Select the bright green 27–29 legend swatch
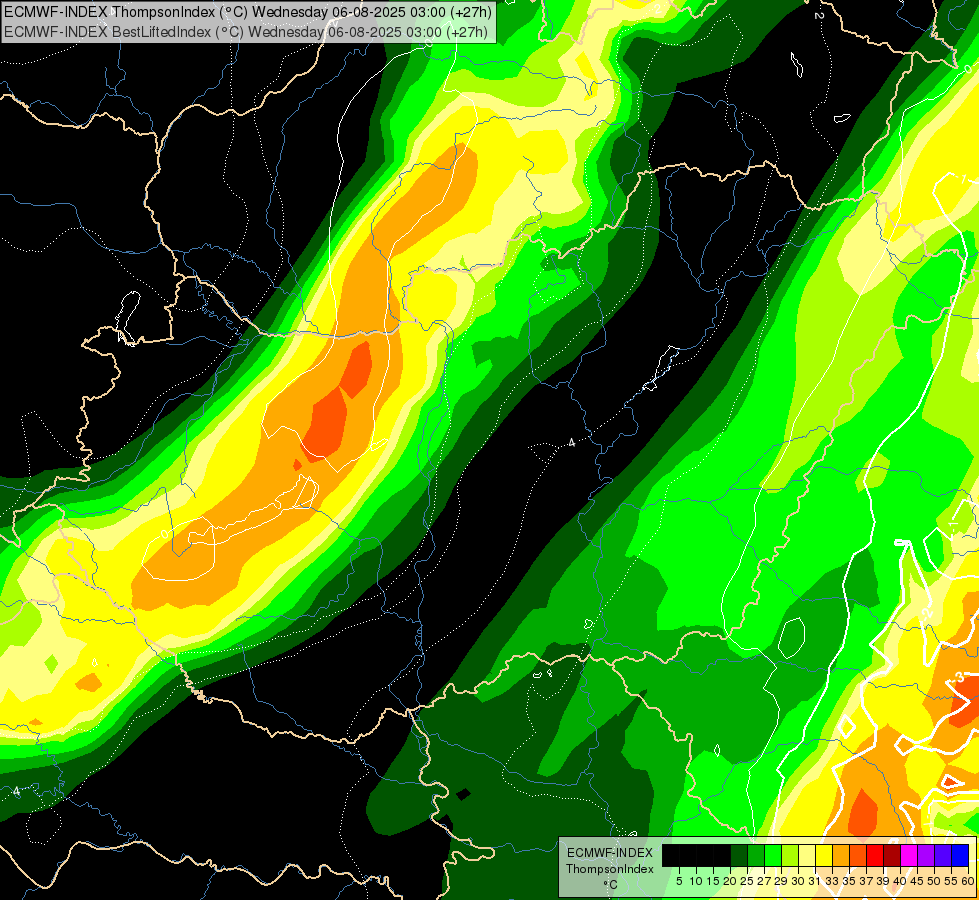The image size is (979, 900). point(773,855)
